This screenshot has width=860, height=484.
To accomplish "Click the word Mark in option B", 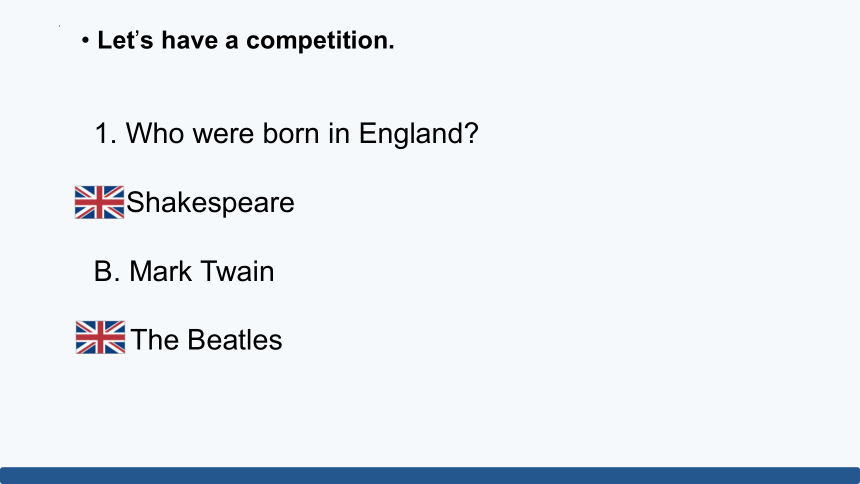I will click(x=161, y=271).
